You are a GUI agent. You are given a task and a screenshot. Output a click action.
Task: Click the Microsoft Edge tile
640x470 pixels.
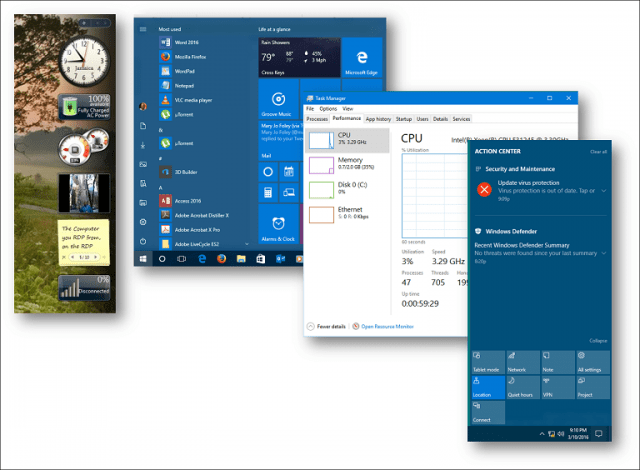(362, 58)
